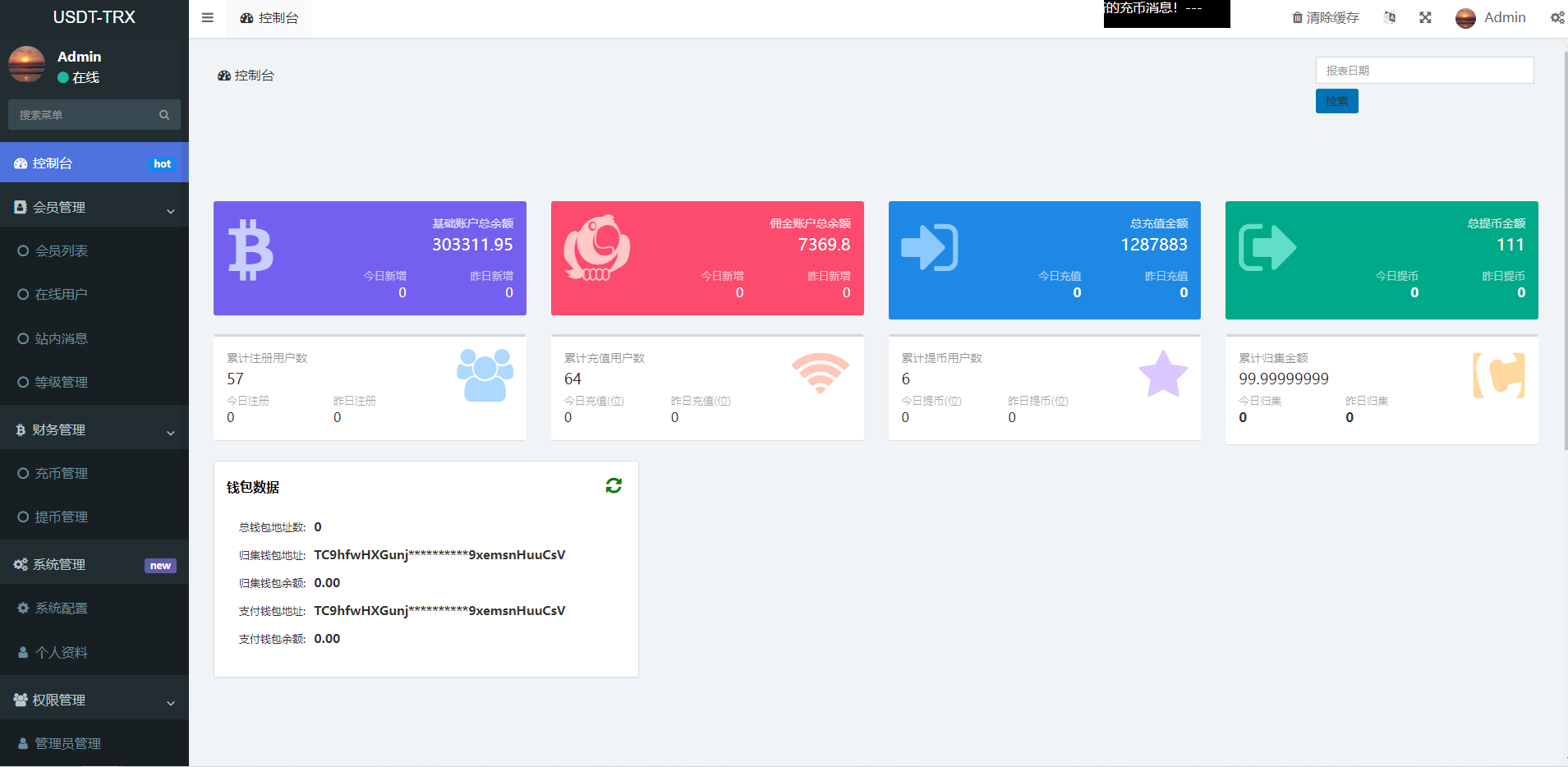Click the Bitcoin icon on purple card
1568x767 pixels.
click(x=251, y=250)
